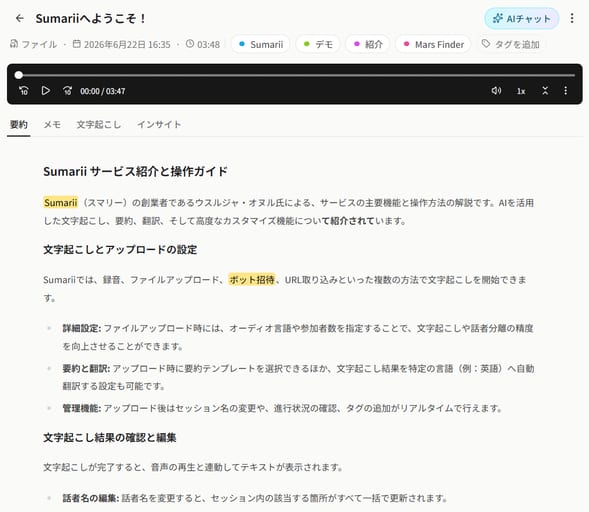Open the AIチャット button
589x512 pixels.
point(521,18)
